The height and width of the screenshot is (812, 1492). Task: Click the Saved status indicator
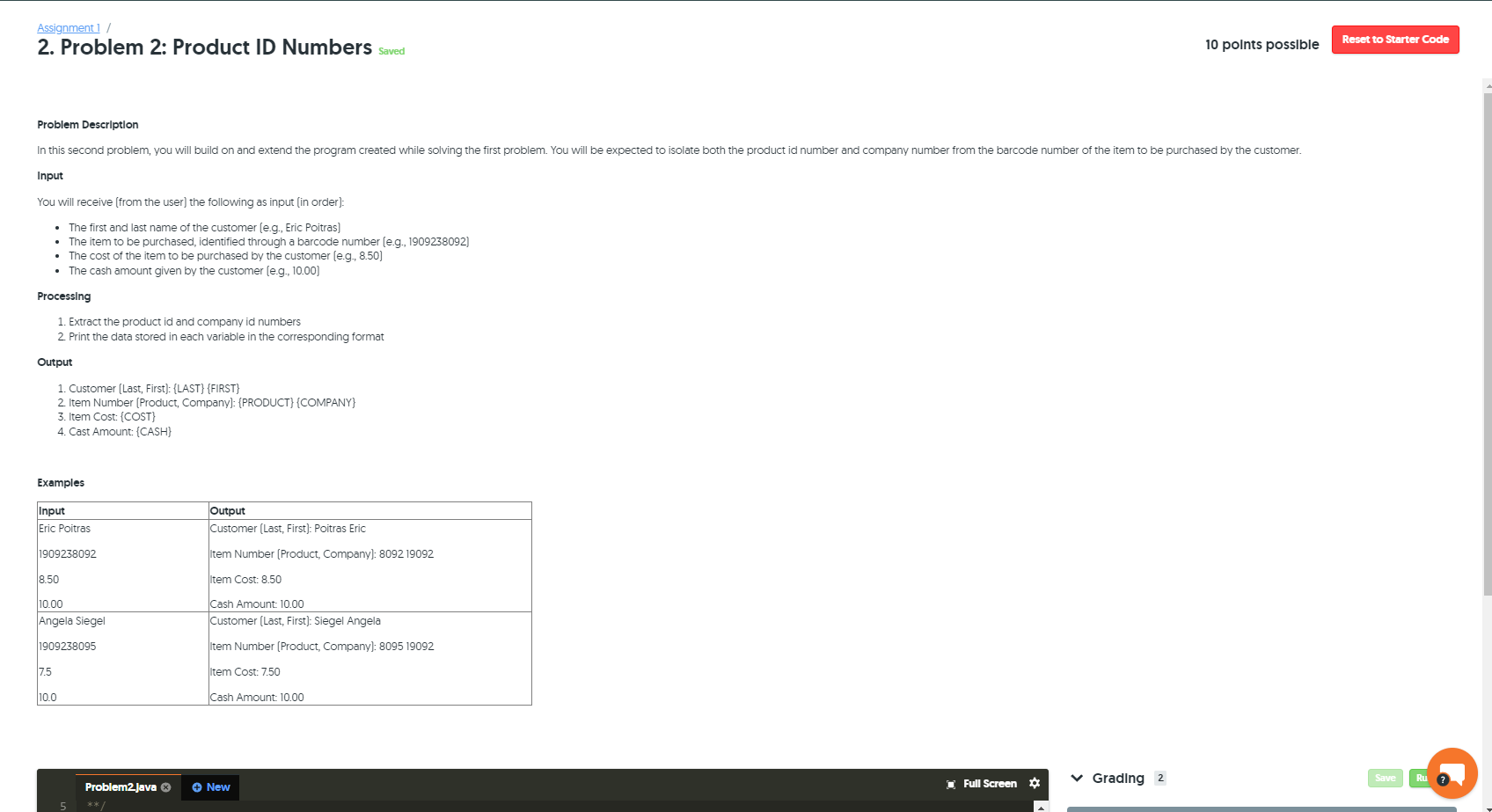point(391,51)
